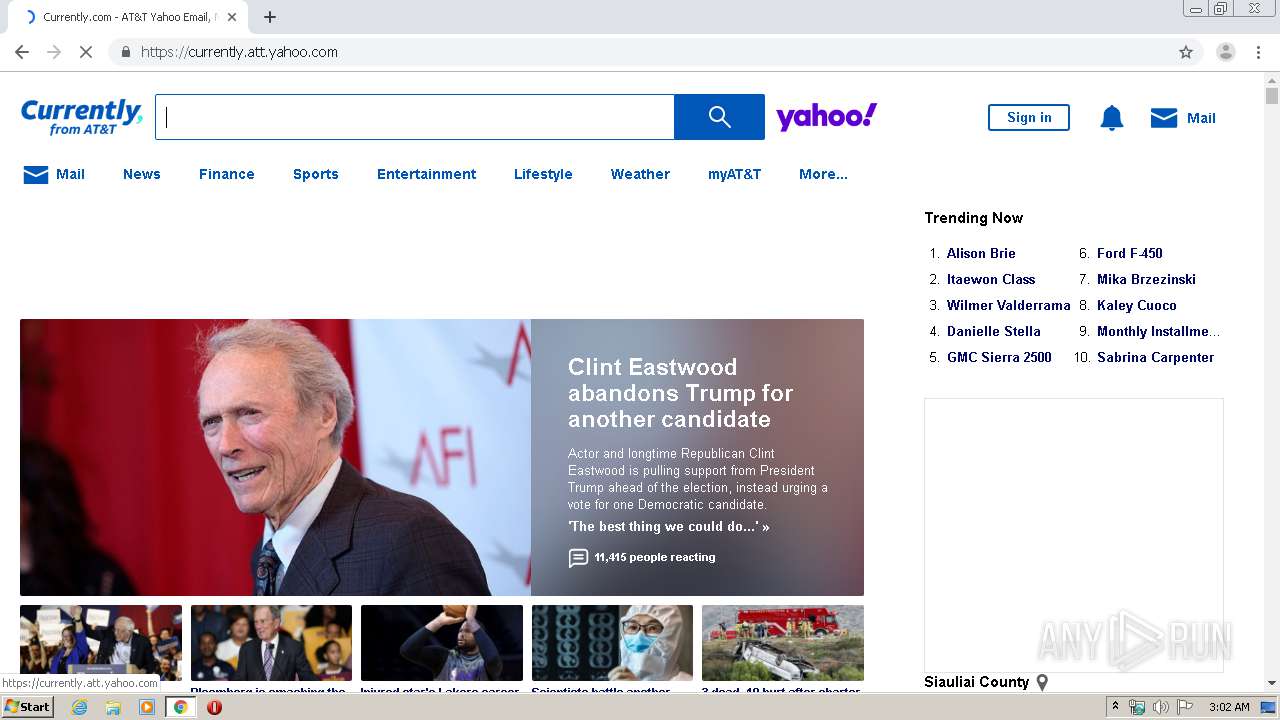The width and height of the screenshot is (1280, 720).
Task: Open Clint Eastwood headline article
Action: 680,393
